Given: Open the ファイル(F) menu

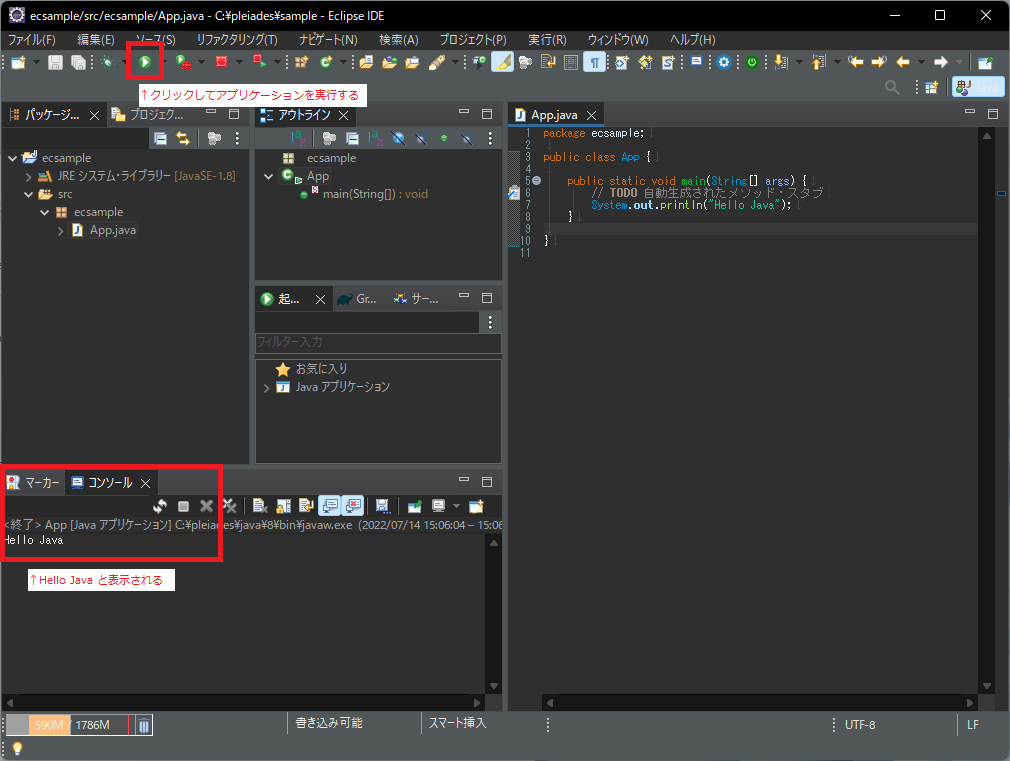Looking at the screenshot, I should click(x=32, y=40).
